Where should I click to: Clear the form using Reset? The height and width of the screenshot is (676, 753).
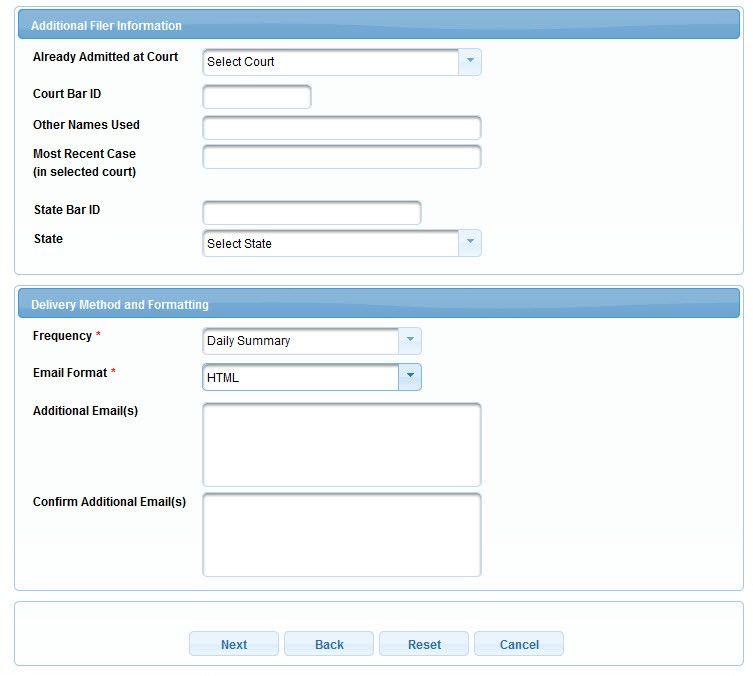coord(424,644)
